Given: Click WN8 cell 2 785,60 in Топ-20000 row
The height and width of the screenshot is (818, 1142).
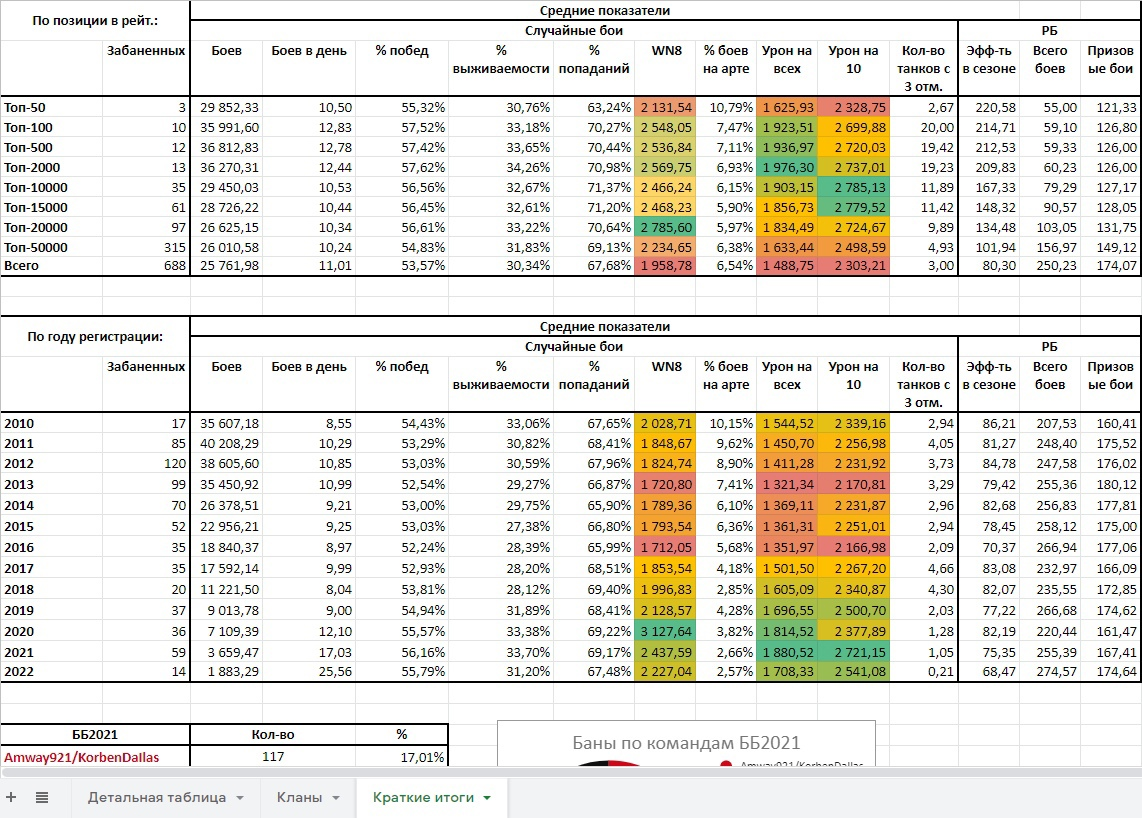Looking at the screenshot, I should pyautogui.click(x=665, y=227).
